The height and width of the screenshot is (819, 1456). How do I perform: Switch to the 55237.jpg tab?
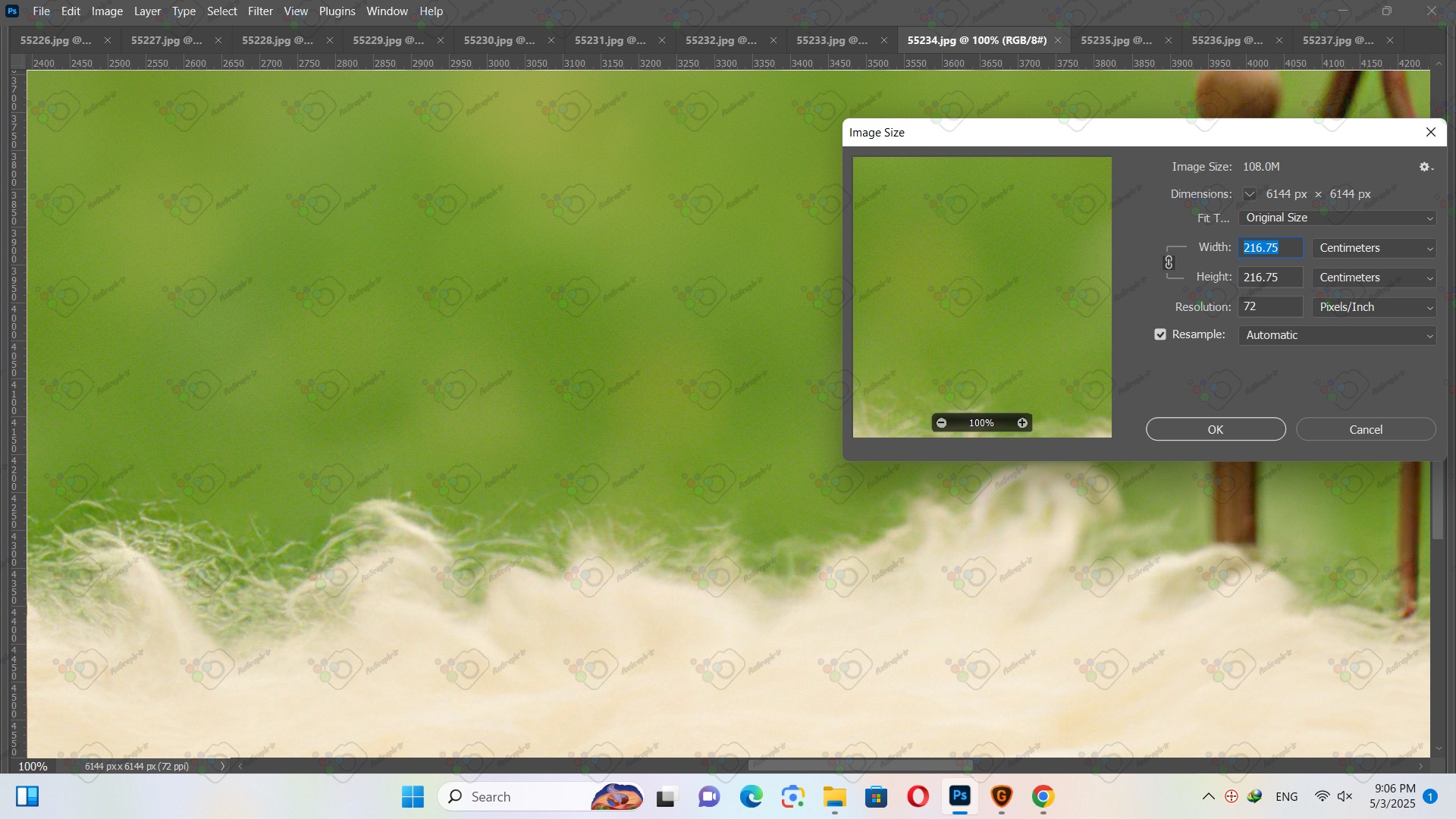coord(1338,40)
